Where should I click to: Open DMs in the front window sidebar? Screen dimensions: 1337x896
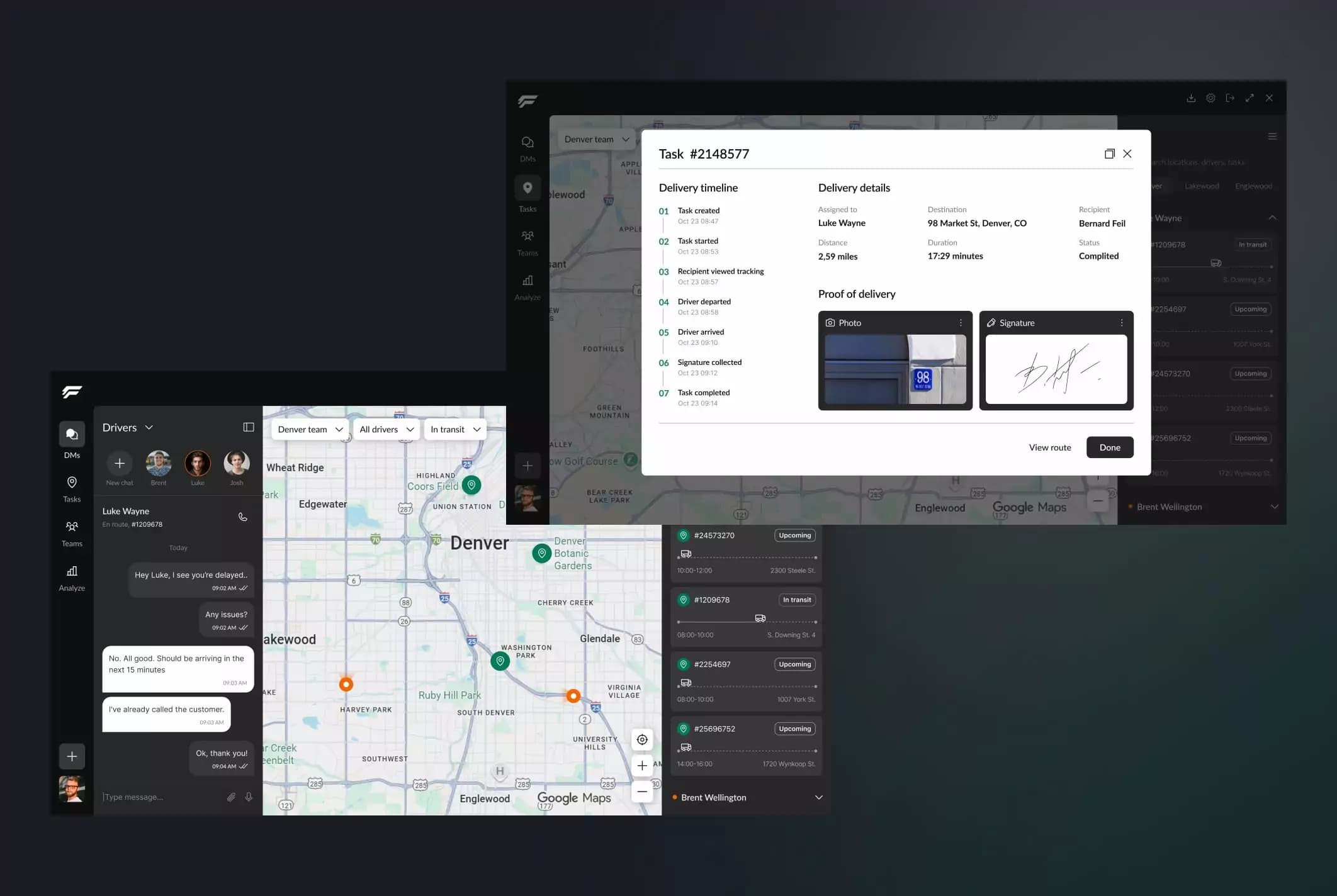(x=72, y=440)
